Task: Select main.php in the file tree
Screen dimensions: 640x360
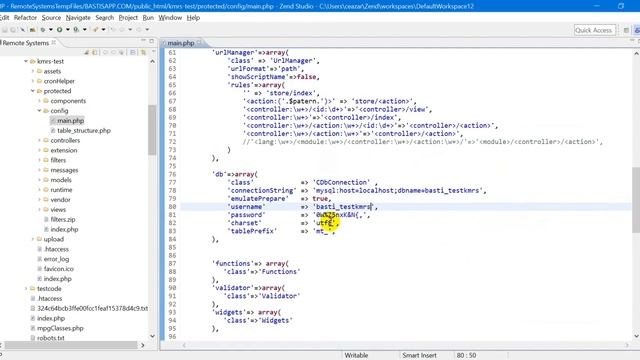Action: [x=70, y=121]
